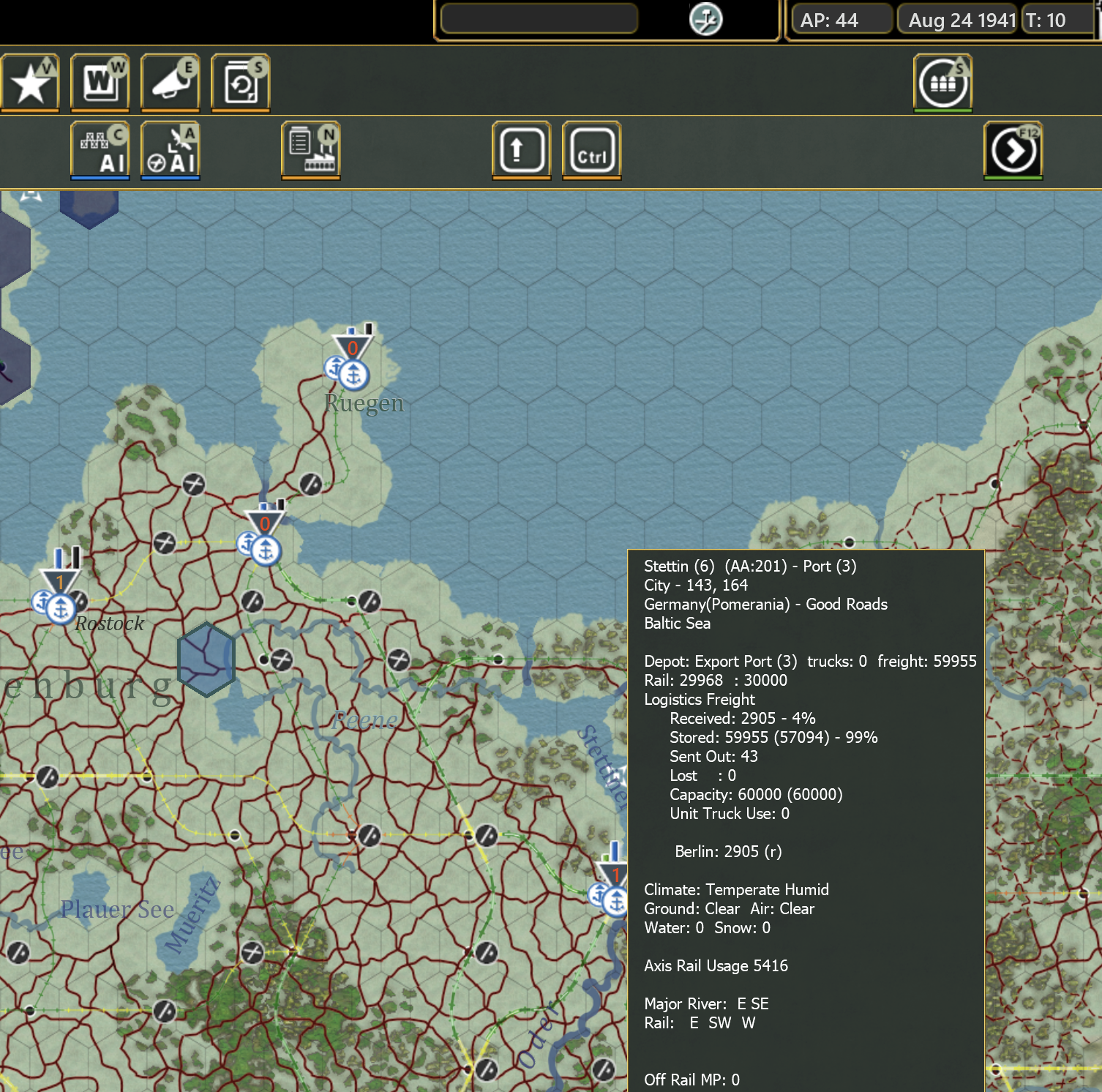Viewport: 1102px width, 1092px height.
Task: Open the statistics circle (S) icon
Action: click(942, 82)
